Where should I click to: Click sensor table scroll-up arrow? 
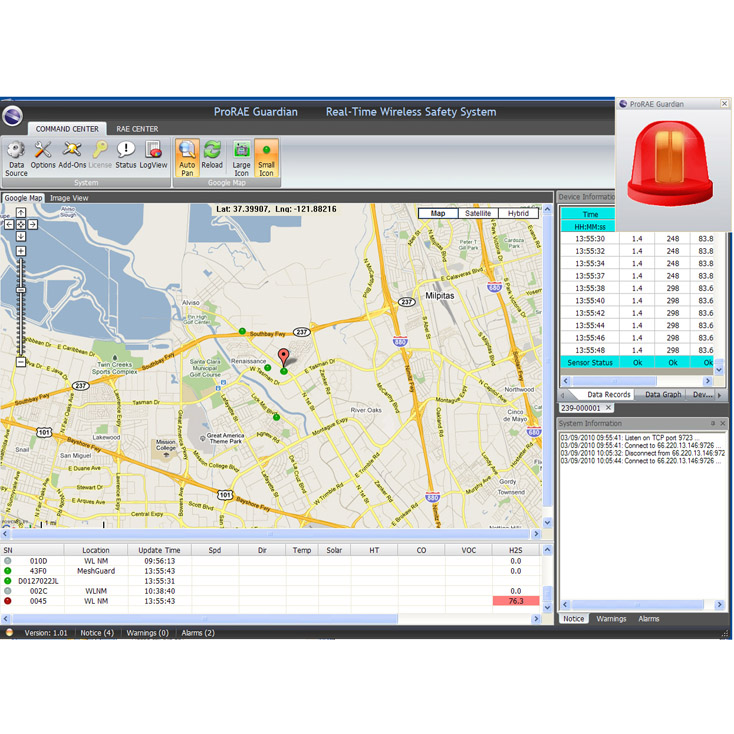[547, 550]
